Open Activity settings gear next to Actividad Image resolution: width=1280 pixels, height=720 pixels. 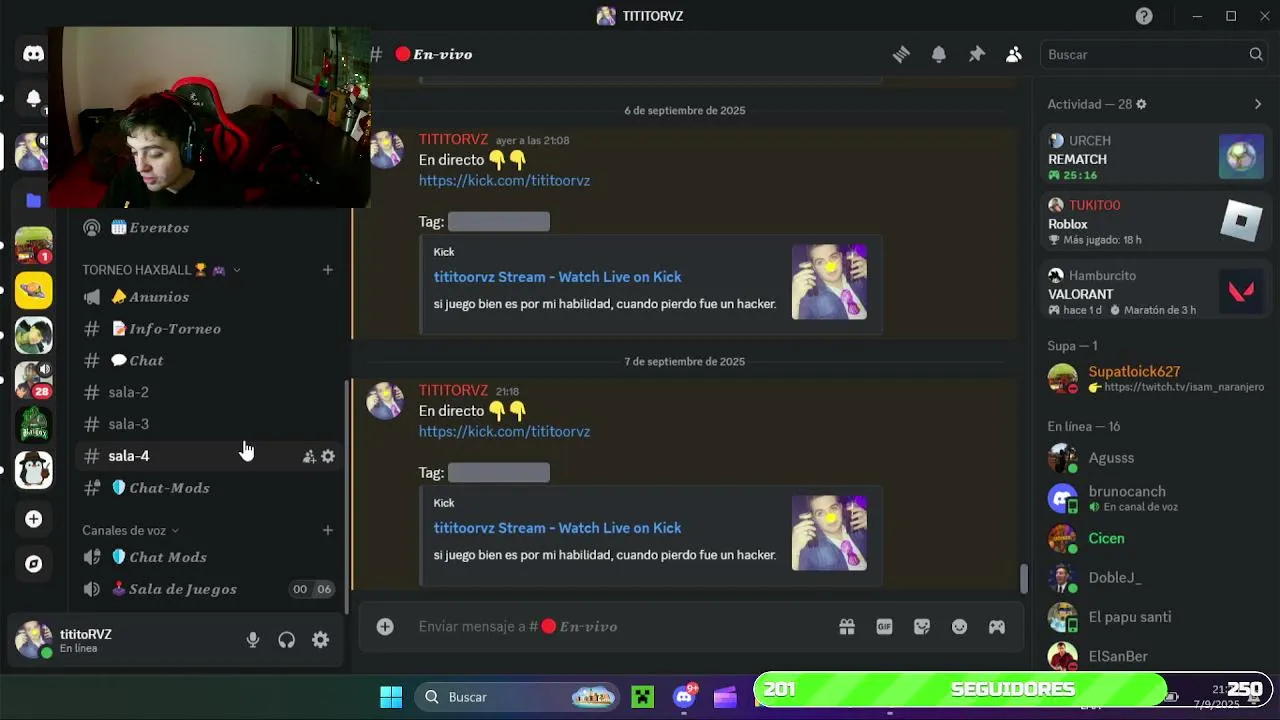1141,104
